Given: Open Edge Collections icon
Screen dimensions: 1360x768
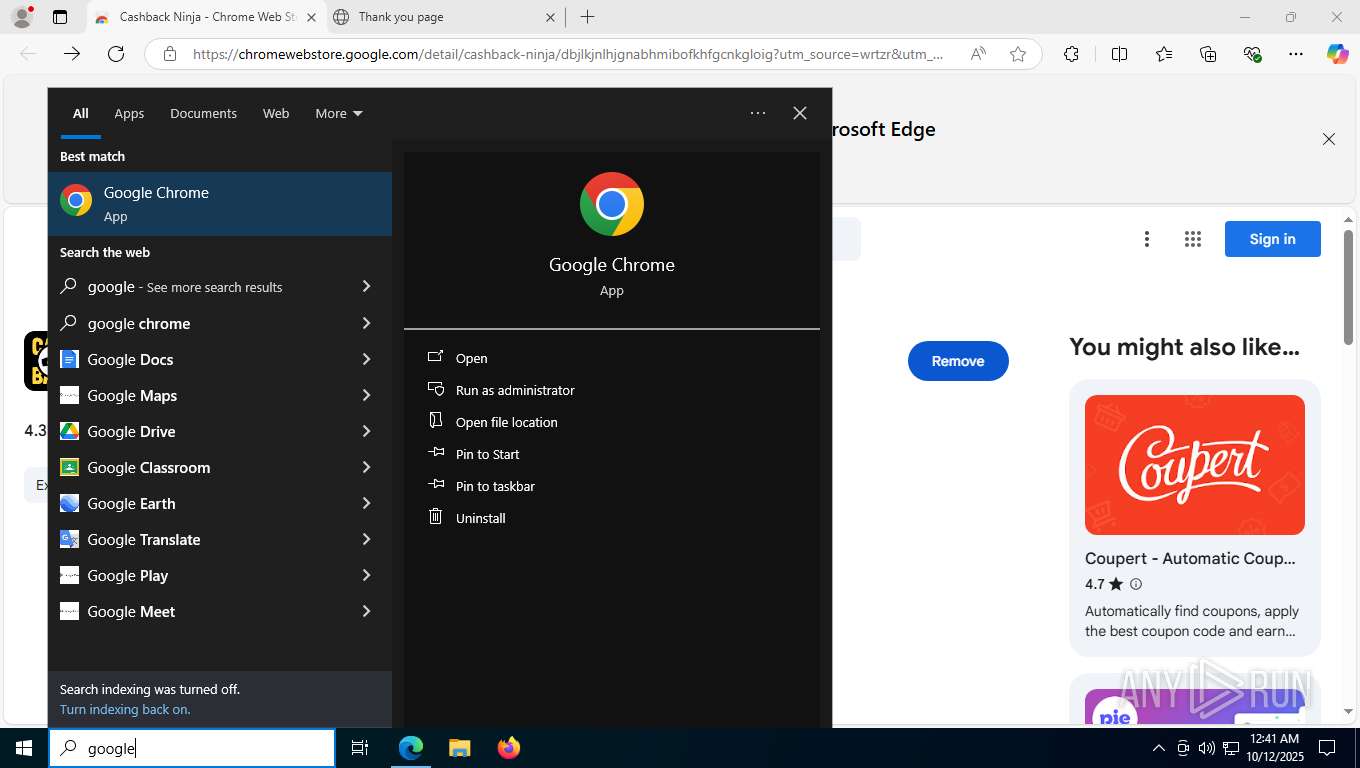Looking at the screenshot, I should coord(1208,54).
